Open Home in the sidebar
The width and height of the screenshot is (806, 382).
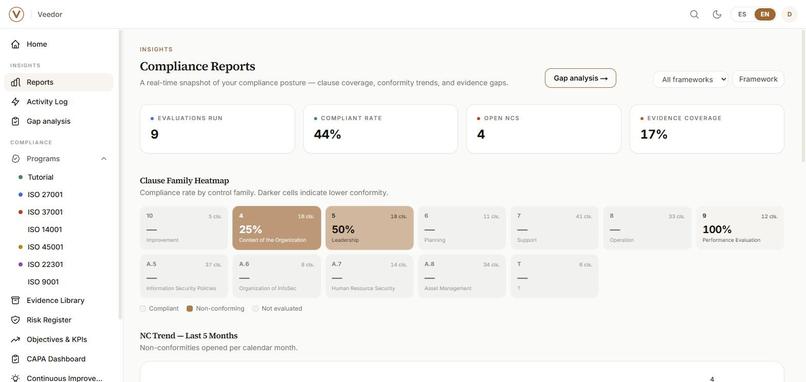pos(59,44)
